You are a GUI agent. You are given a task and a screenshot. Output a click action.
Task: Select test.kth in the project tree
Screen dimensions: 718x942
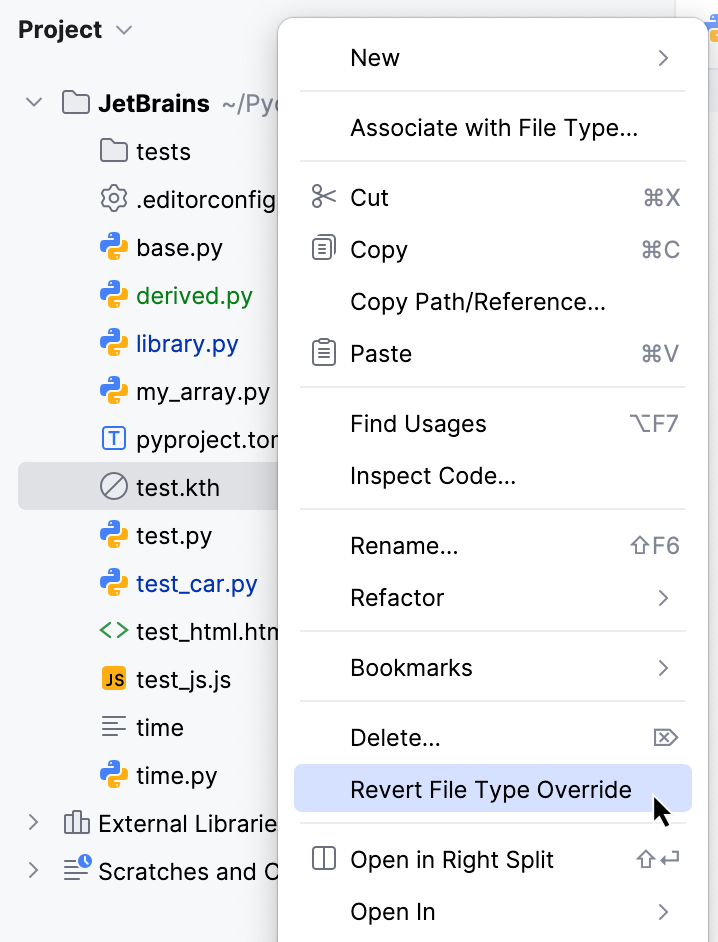point(170,487)
